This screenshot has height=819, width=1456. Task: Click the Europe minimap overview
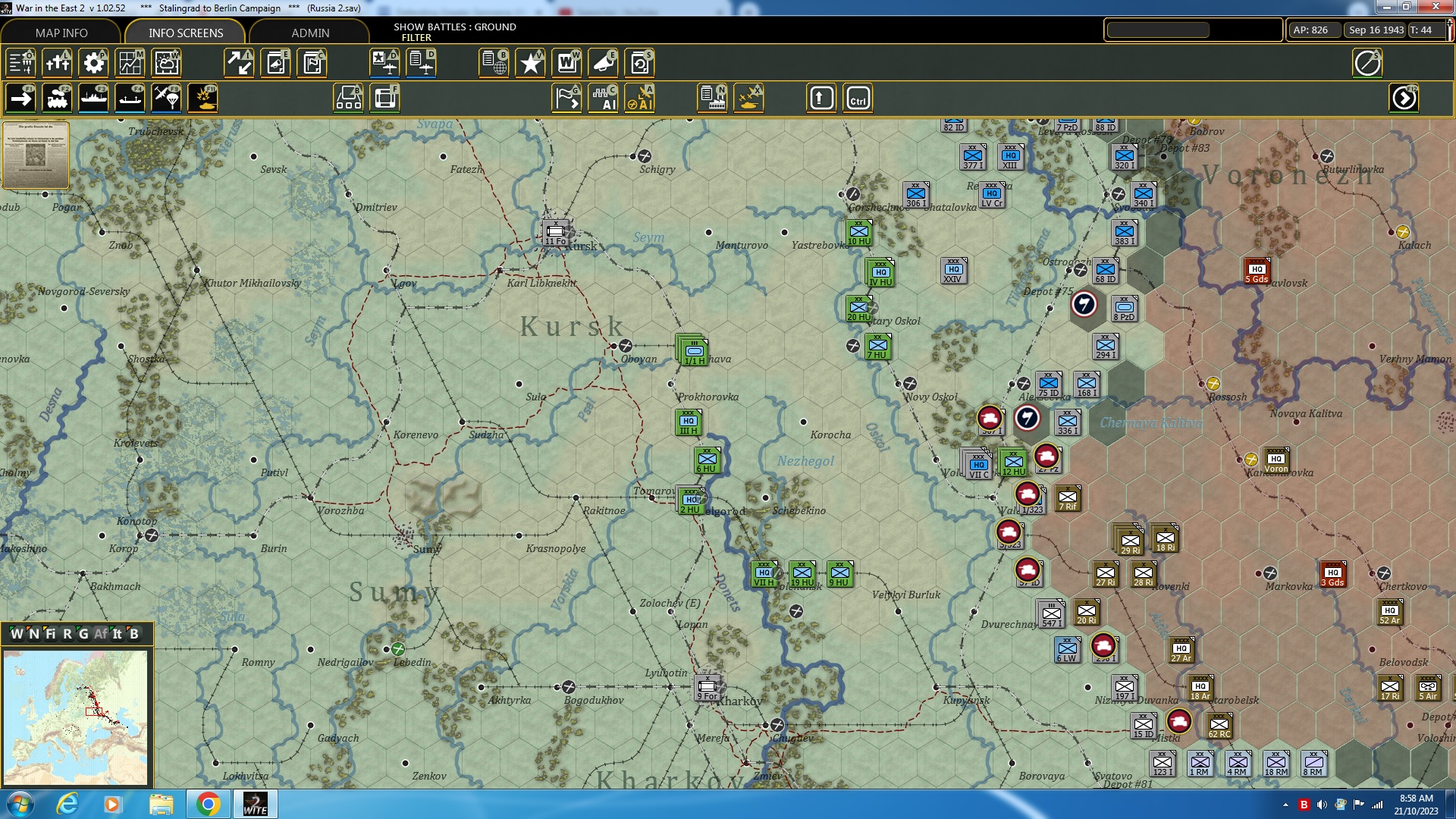tap(75, 717)
